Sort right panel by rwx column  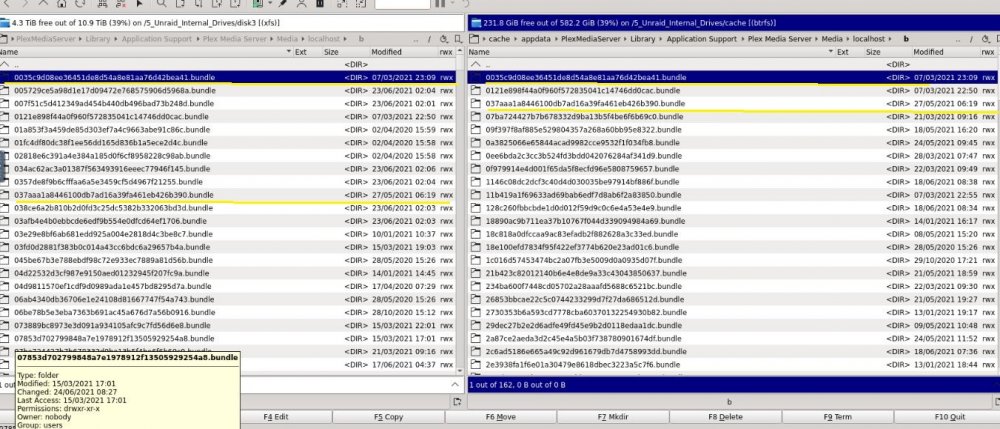pos(988,52)
